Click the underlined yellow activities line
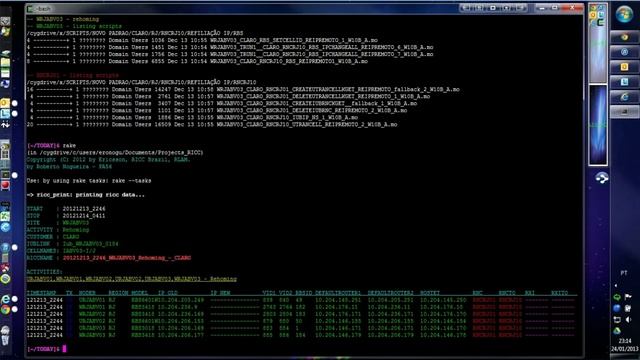The image size is (640, 360). pos(131,279)
